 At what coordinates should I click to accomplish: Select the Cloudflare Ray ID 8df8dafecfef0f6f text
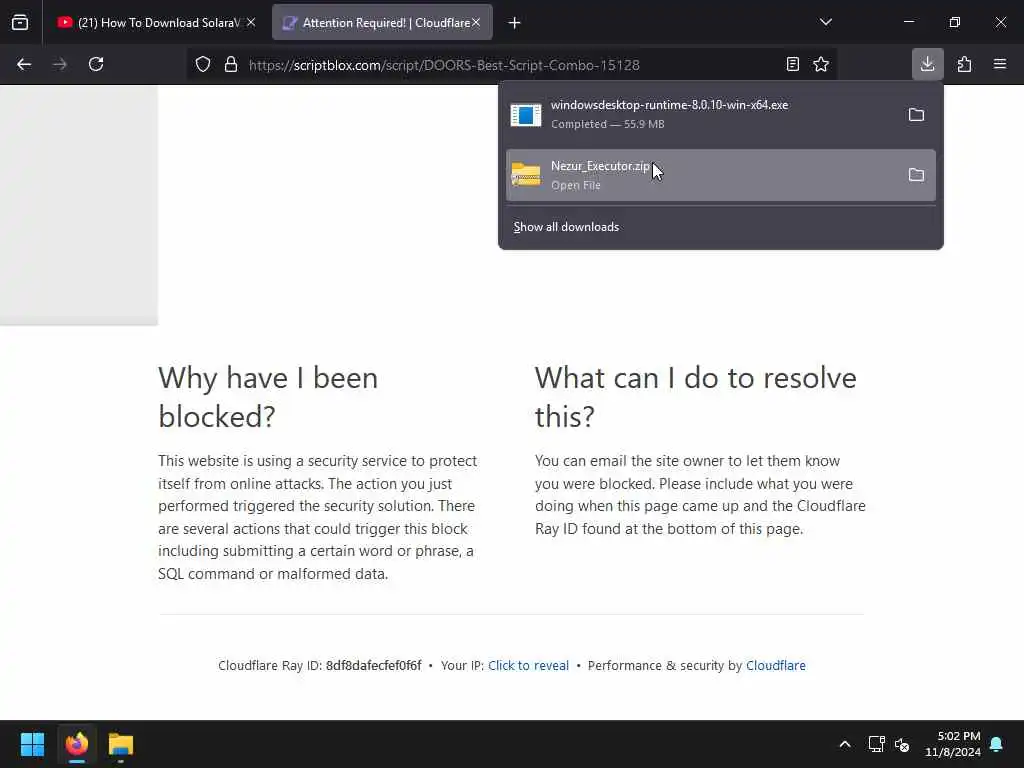(320, 665)
